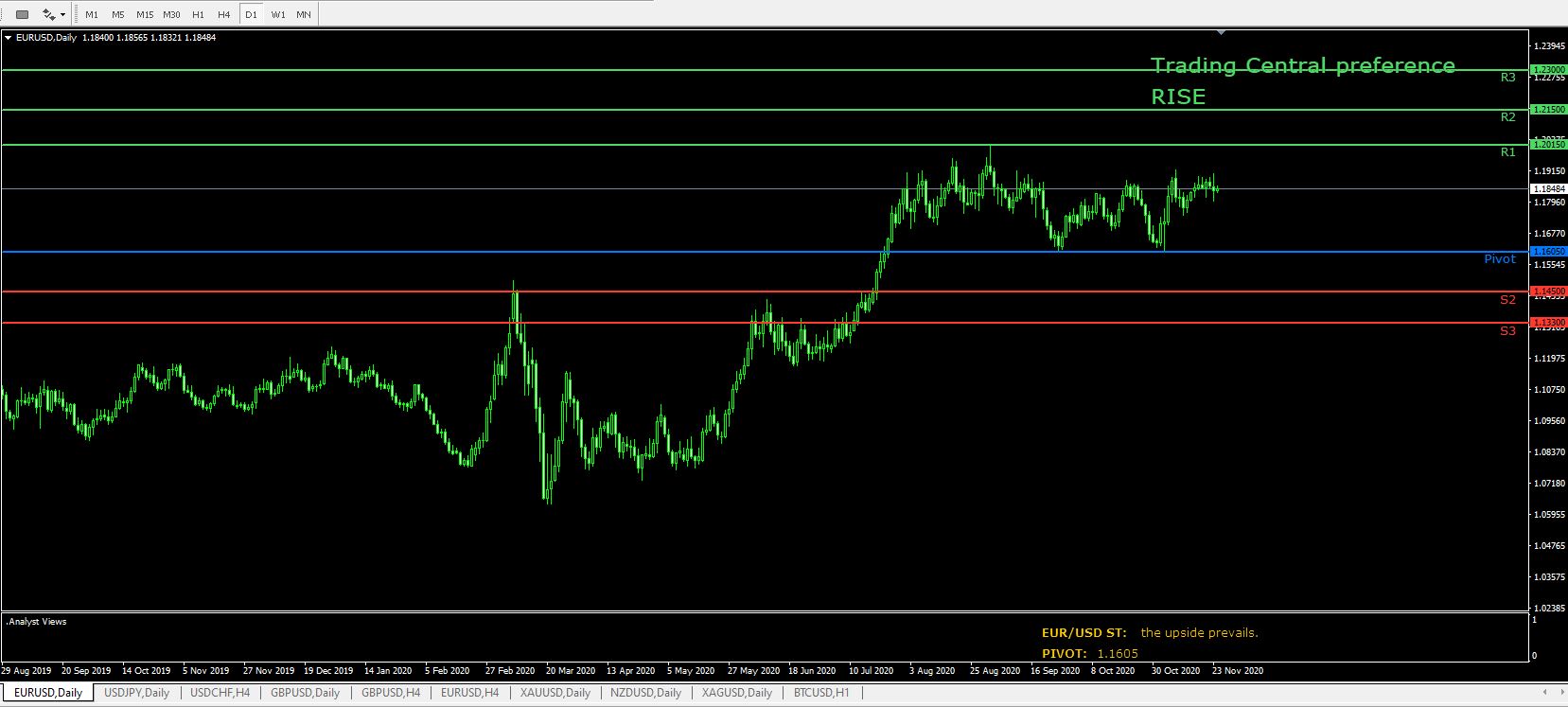1568x707 pixels.
Task: Click the 'EUR/USD ST:' label
Action: [x=1084, y=633]
